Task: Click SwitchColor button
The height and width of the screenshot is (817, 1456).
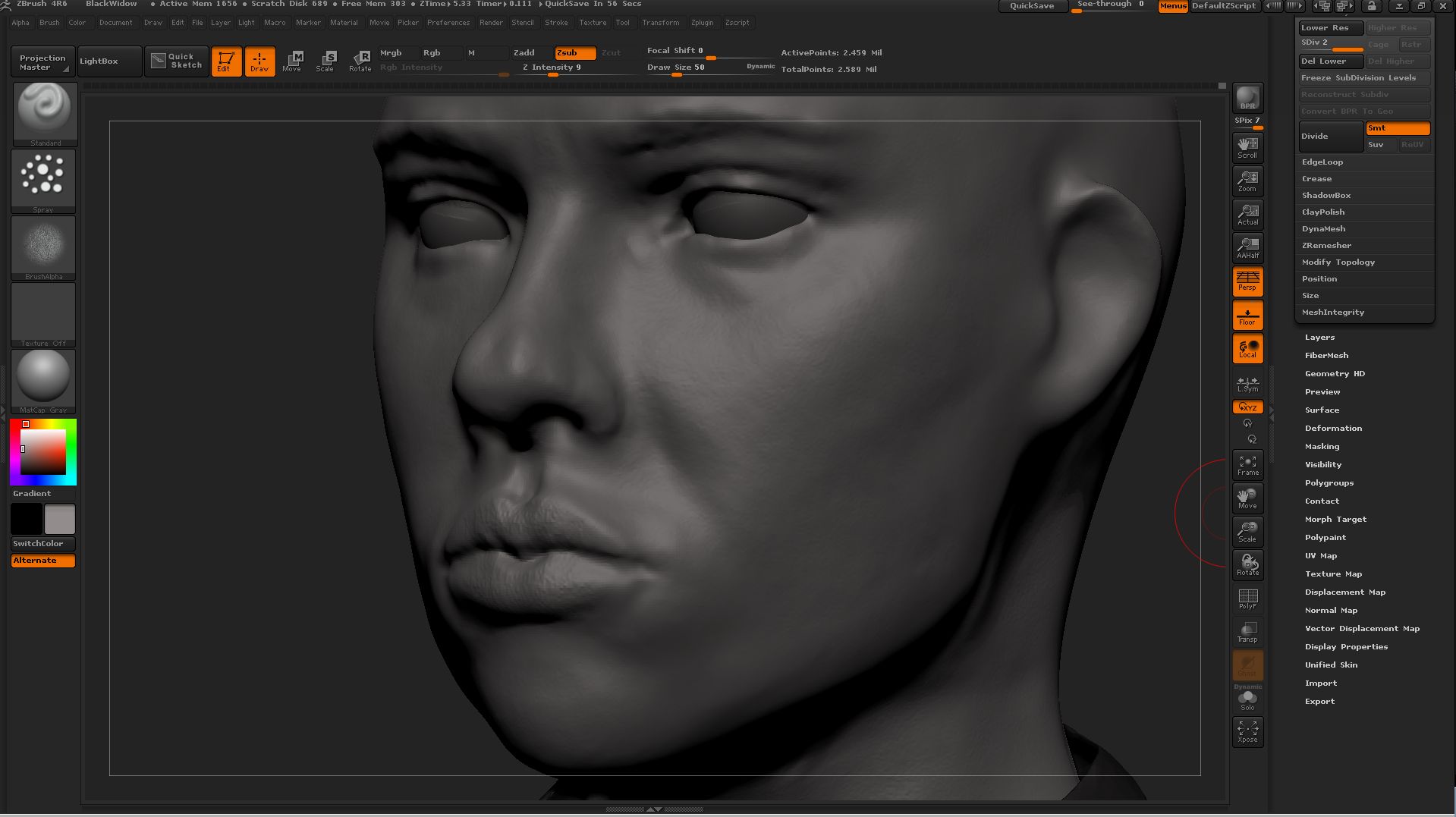Action: 43,544
